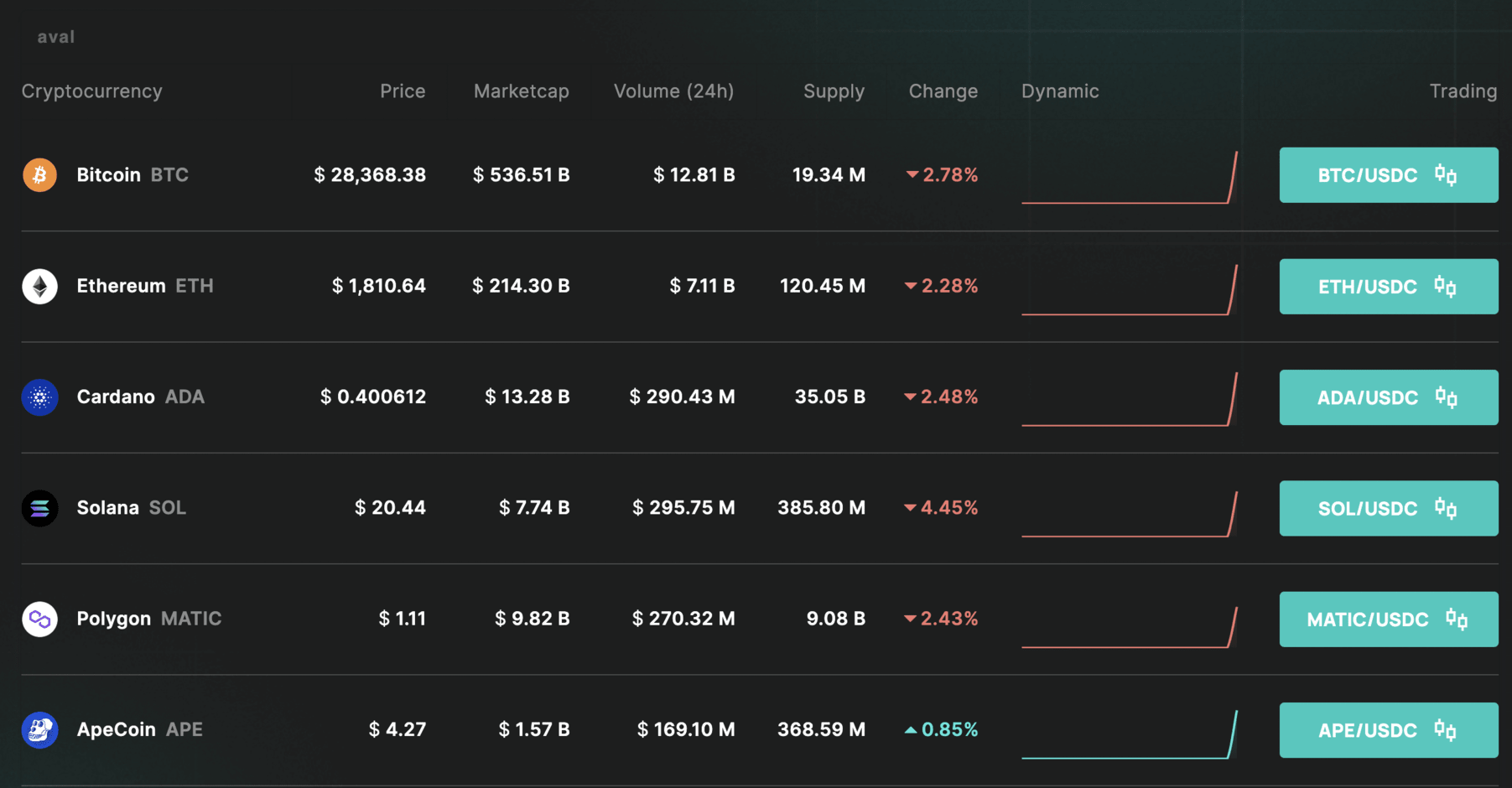Click Bitcoin price $ 28,368.38
This screenshot has width=1512, height=788.
point(370,175)
